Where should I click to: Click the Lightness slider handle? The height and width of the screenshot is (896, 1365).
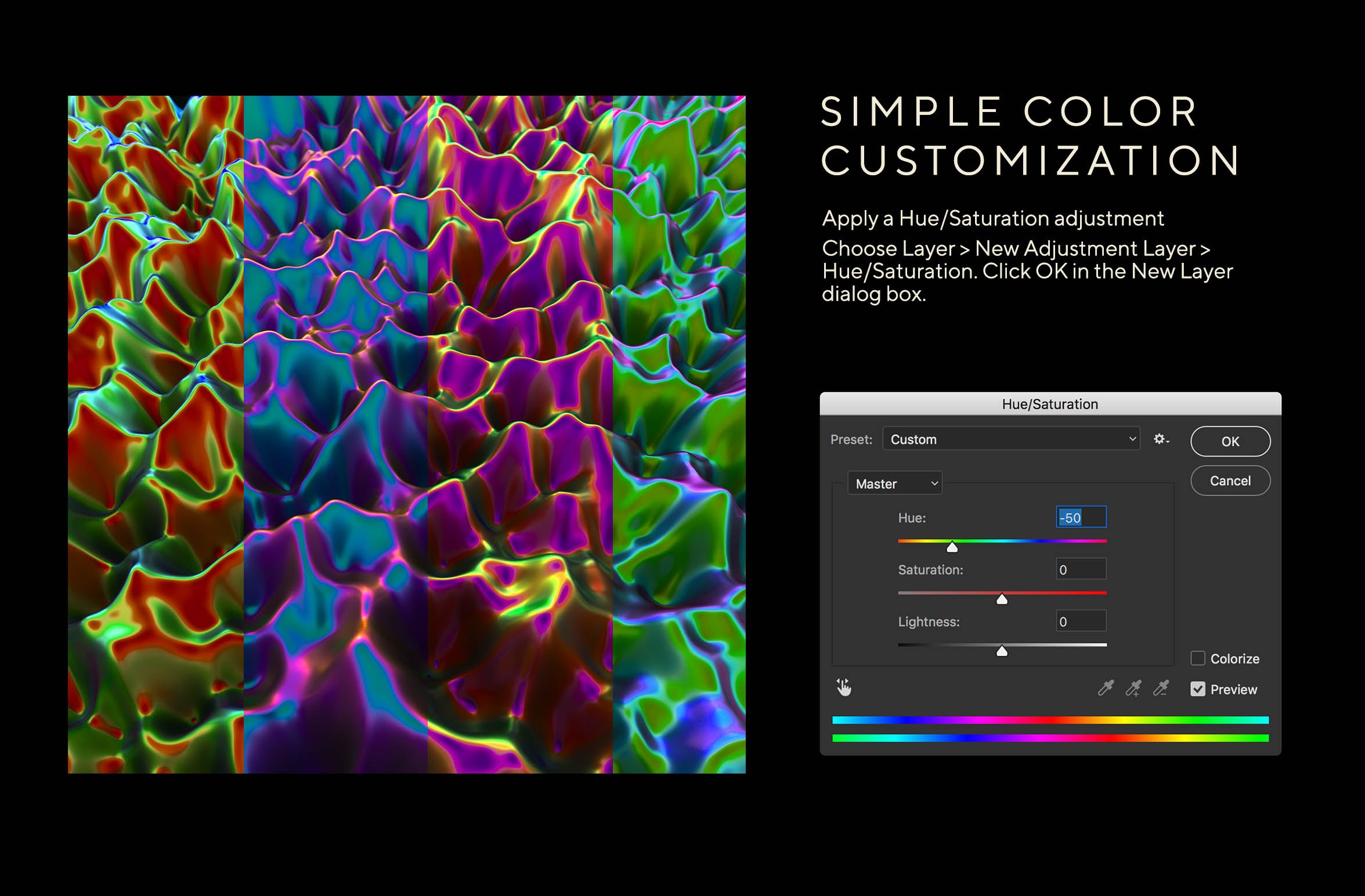(x=1002, y=652)
